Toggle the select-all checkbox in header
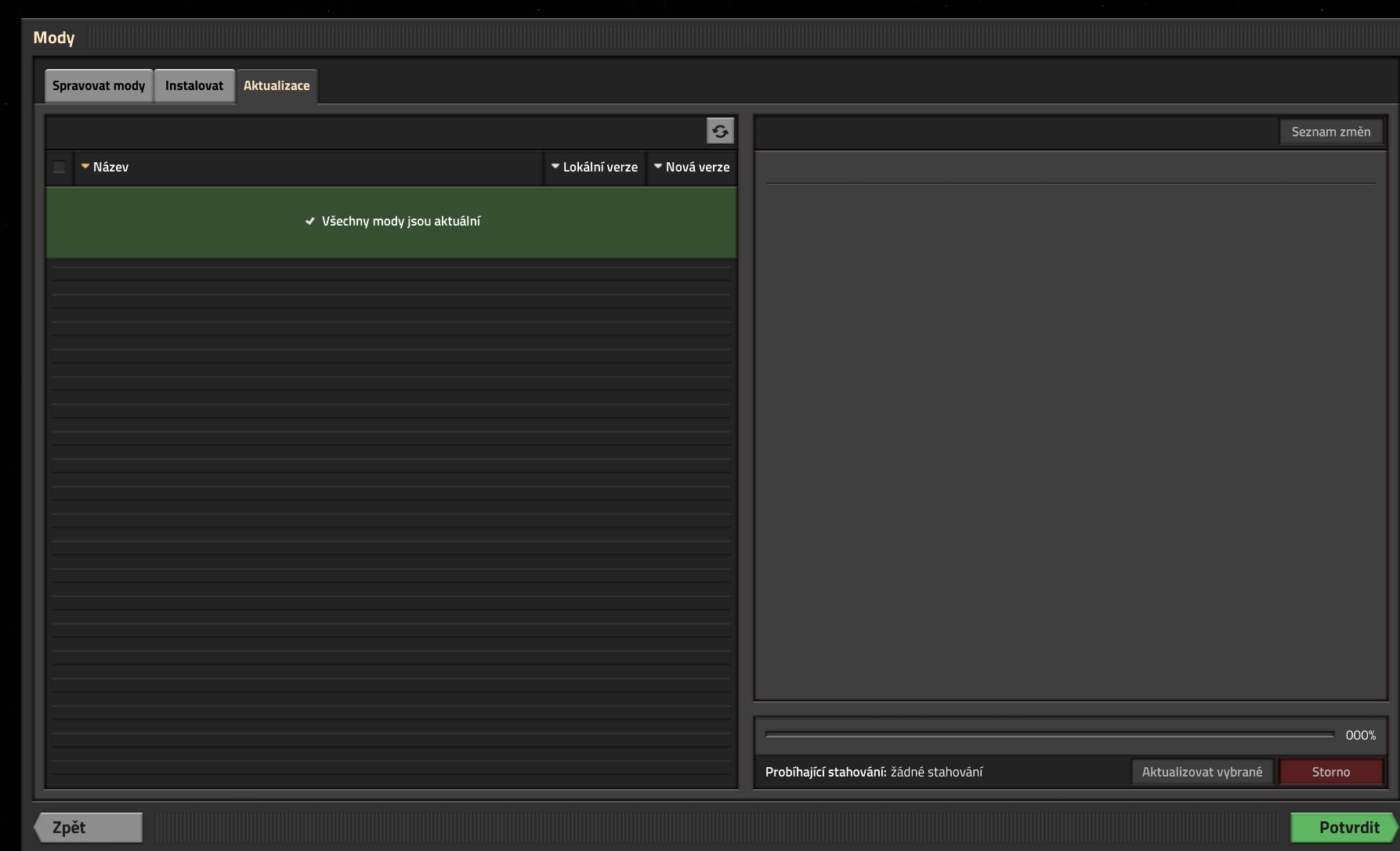The width and height of the screenshot is (1400, 851). pos(60,167)
